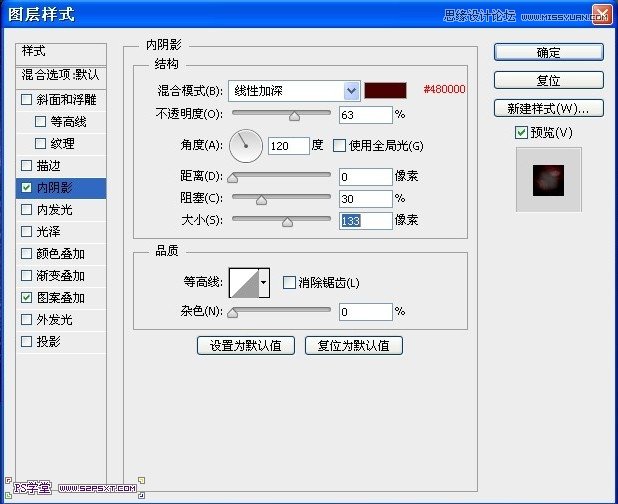
Task: Close the 图层样式 dialog
Action: (x=602, y=15)
